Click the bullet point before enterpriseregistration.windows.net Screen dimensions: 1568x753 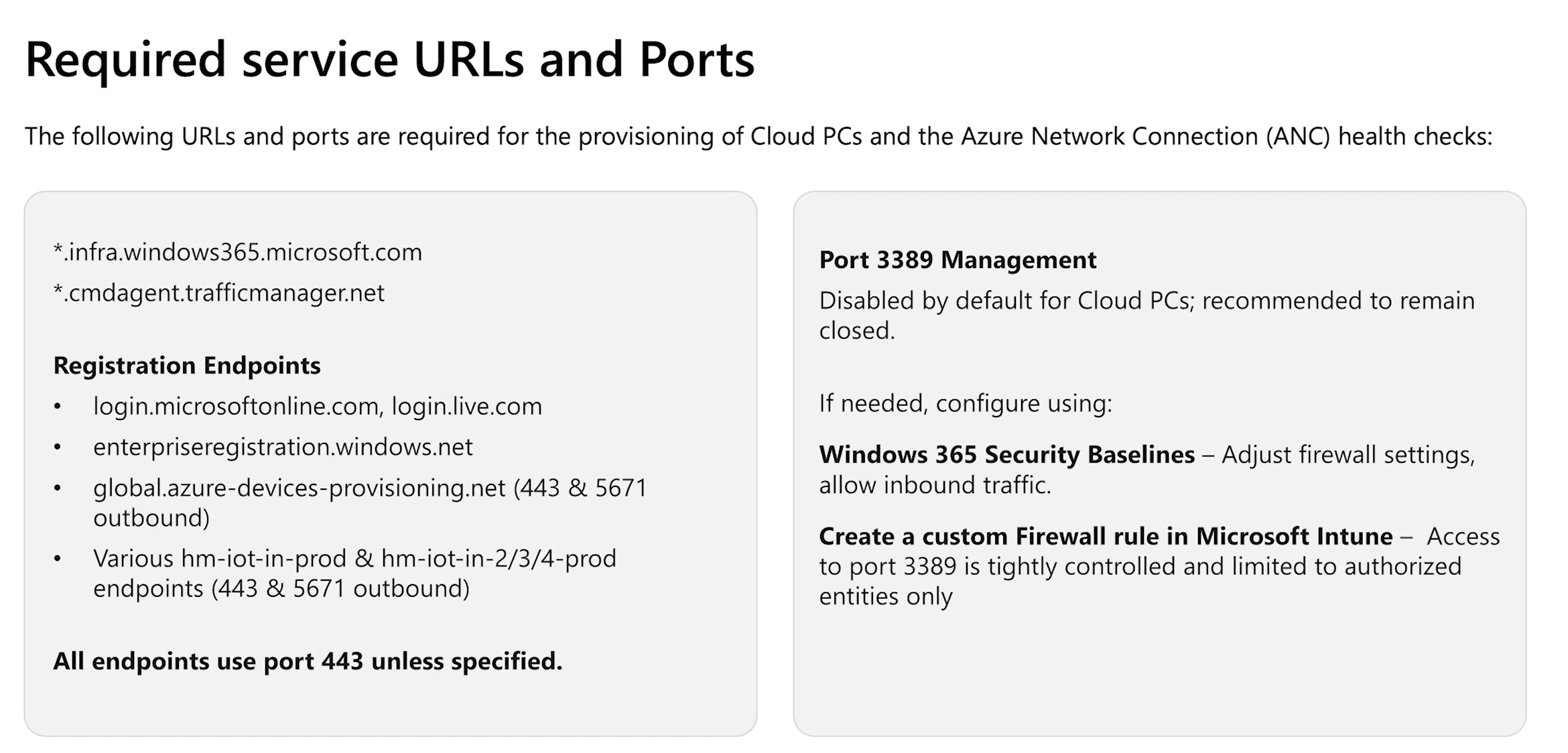tap(58, 448)
